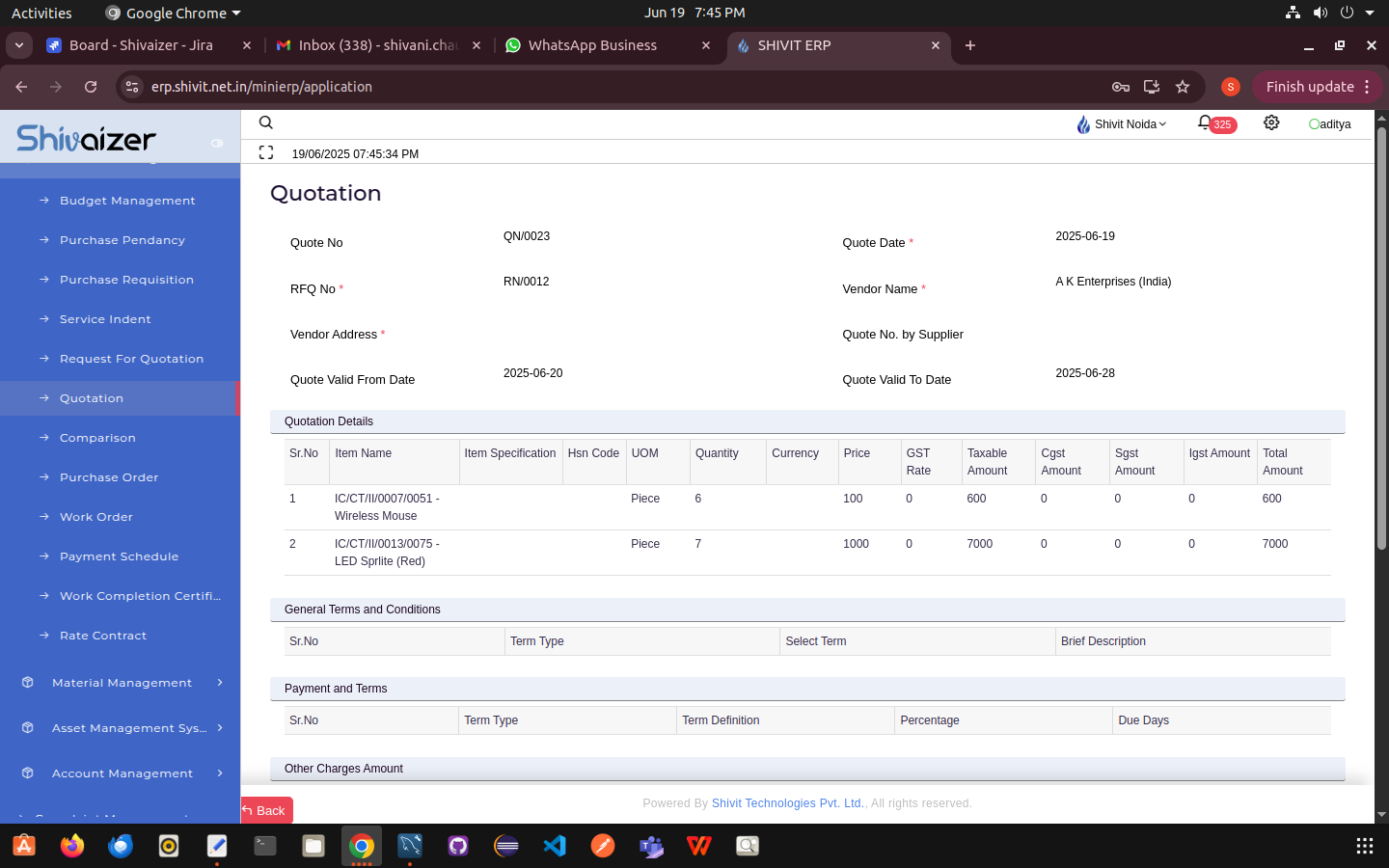The image size is (1389, 868).
Task: Expand the Account Management section
Action: (123, 773)
